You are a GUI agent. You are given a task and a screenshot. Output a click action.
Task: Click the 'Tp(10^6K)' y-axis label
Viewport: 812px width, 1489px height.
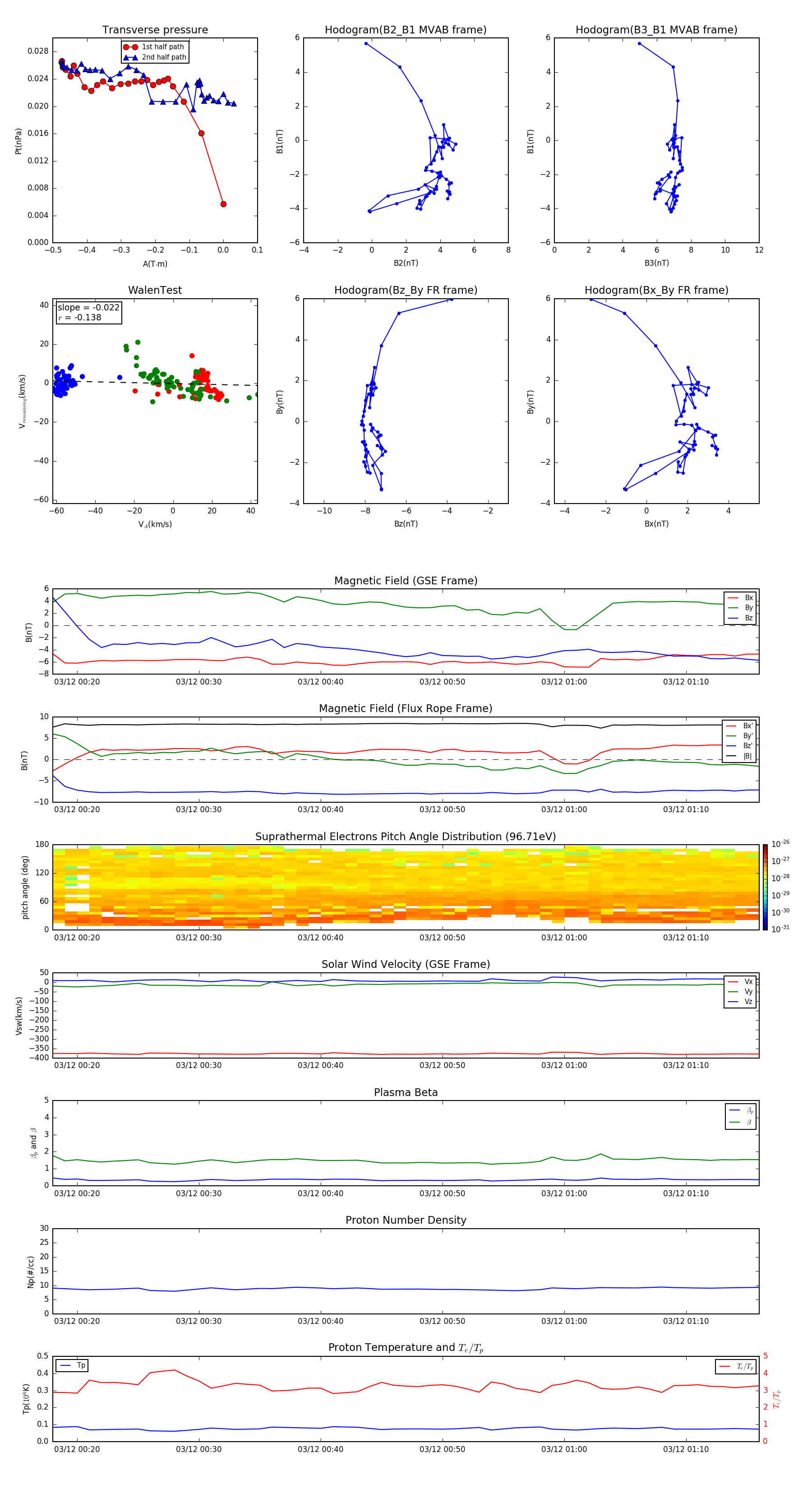(x=26, y=1399)
